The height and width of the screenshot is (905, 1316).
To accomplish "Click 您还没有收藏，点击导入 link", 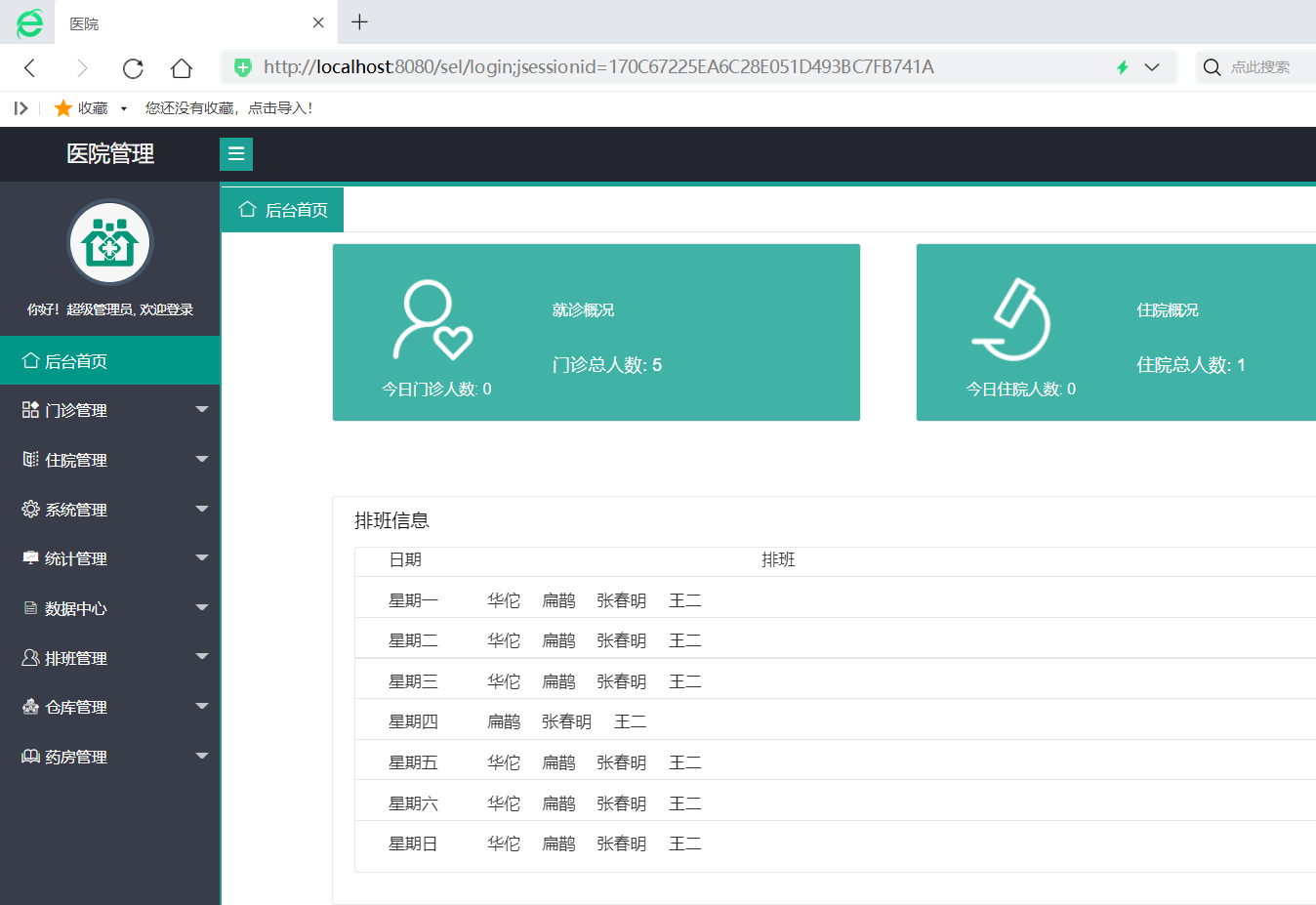I will pyautogui.click(x=226, y=107).
